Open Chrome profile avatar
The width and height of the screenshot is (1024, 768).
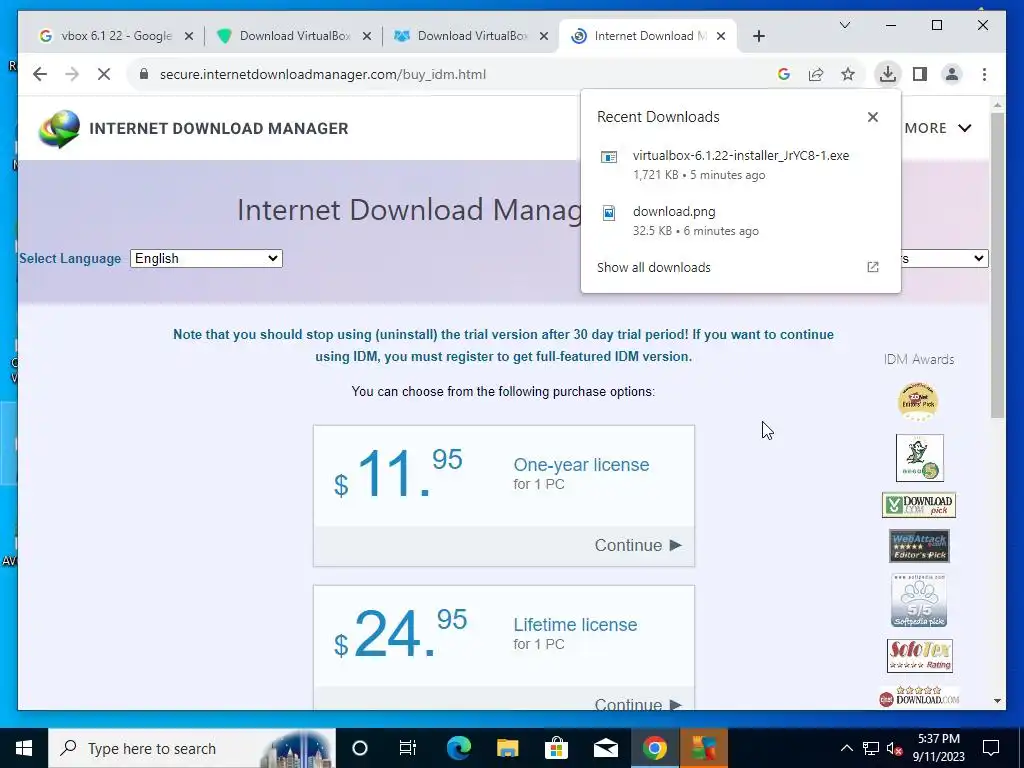click(952, 74)
